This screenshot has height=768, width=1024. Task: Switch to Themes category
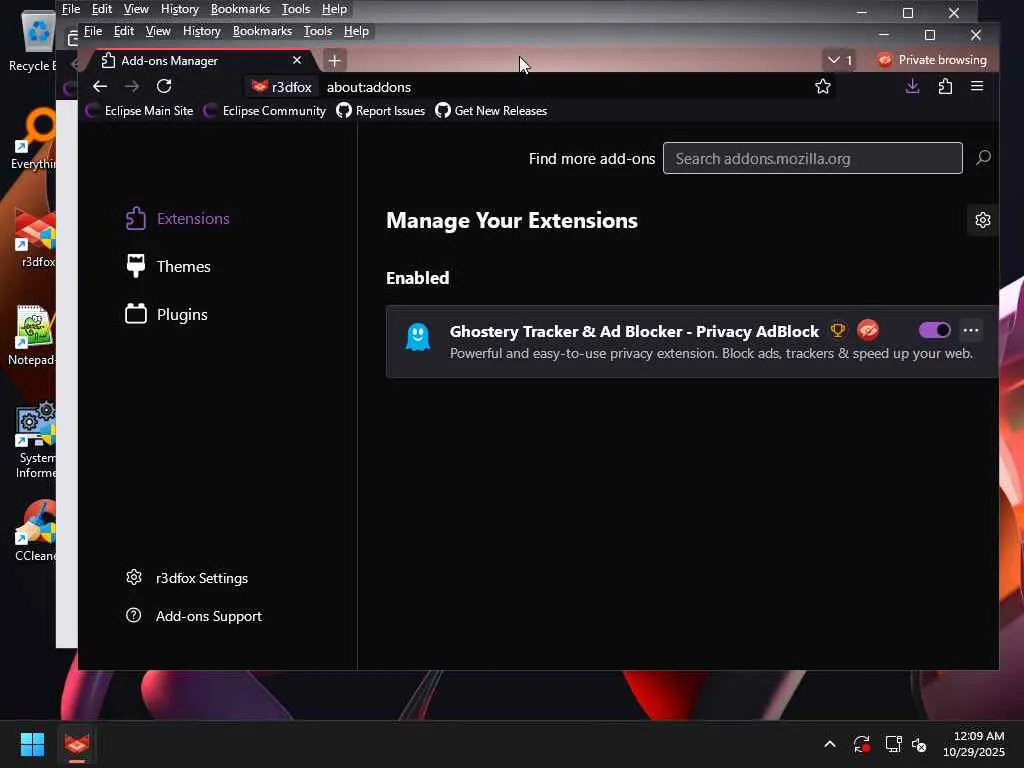click(168, 266)
